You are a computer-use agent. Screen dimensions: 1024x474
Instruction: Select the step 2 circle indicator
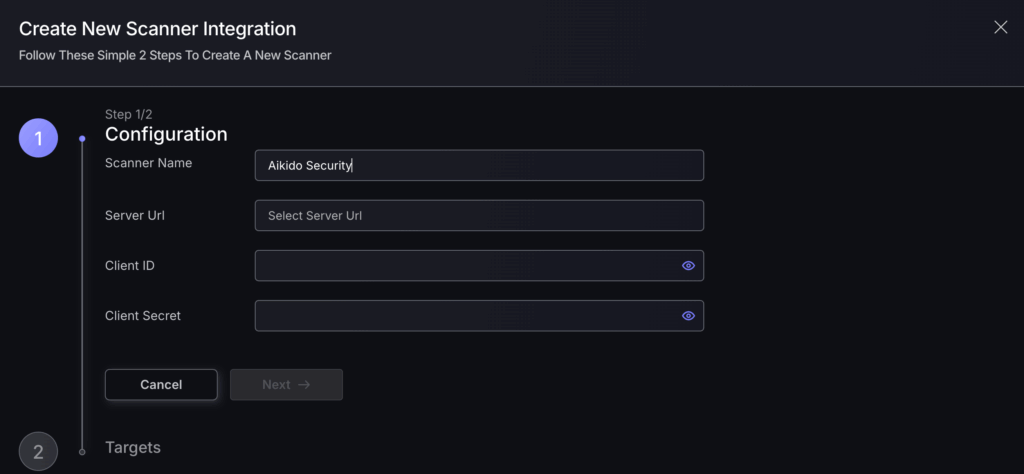click(39, 451)
